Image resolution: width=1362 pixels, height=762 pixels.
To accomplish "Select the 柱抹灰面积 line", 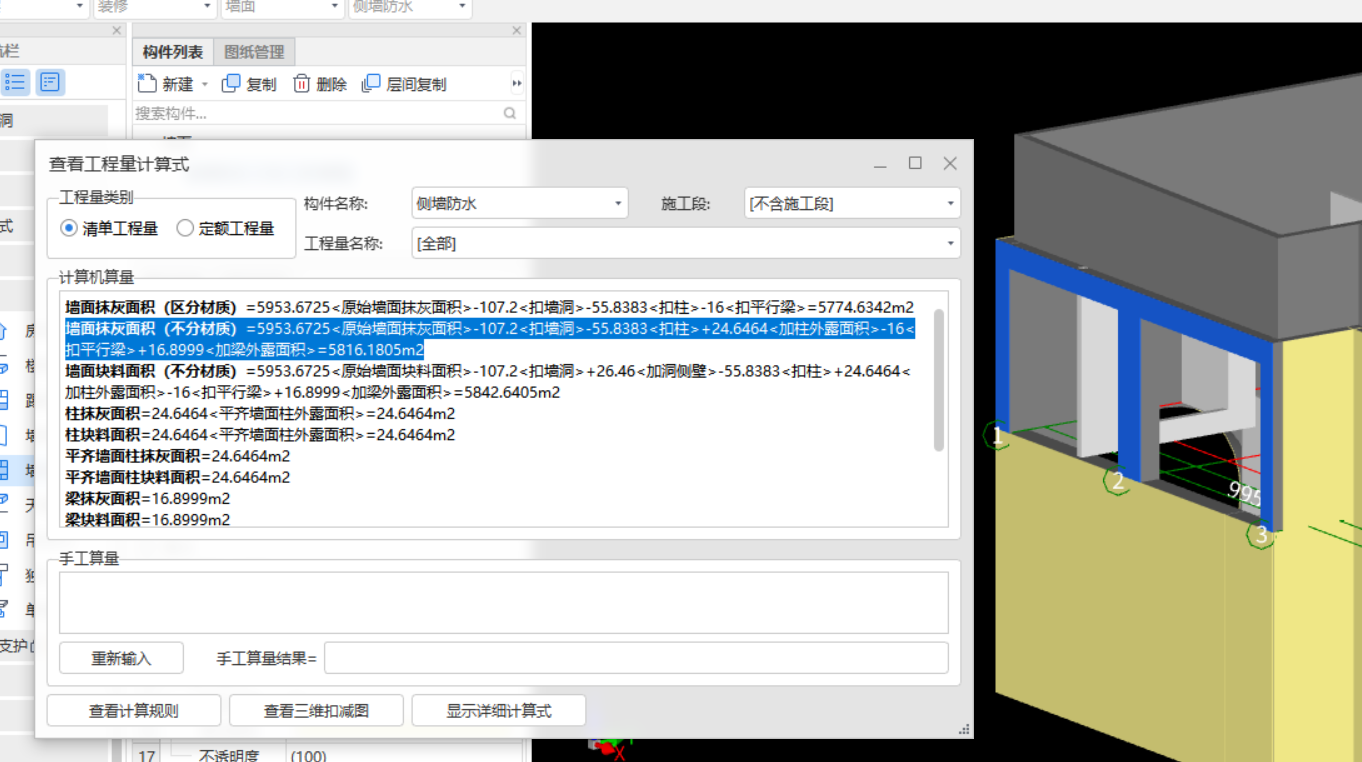I will pos(260,413).
